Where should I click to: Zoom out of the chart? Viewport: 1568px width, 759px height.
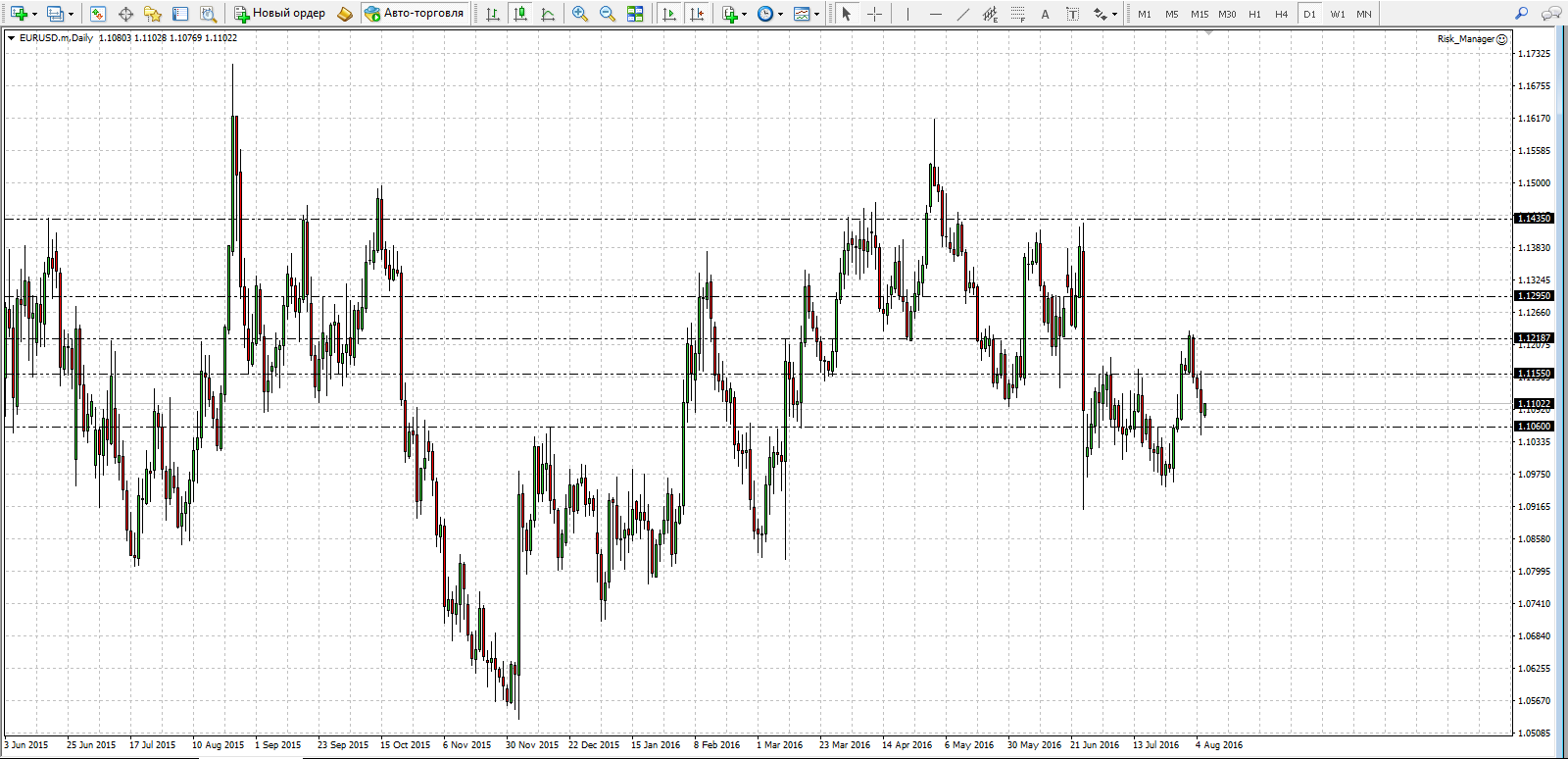pyautogui.click(x=608, y=14)
